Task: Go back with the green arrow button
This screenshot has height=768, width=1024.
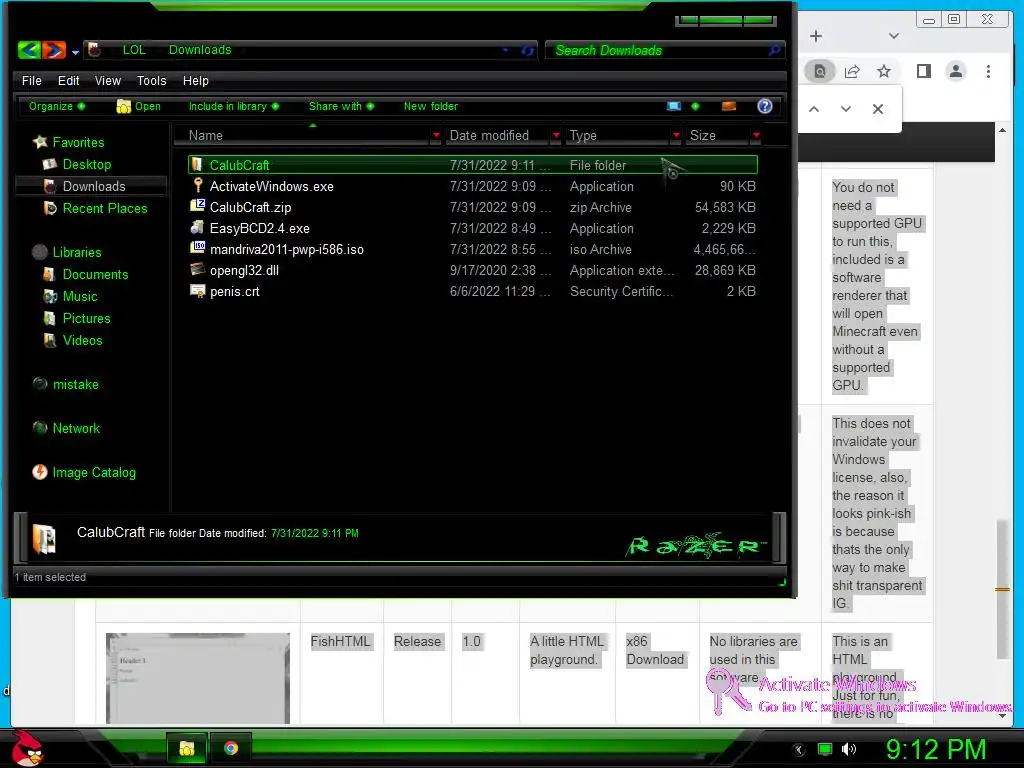Action: (29, 50)
